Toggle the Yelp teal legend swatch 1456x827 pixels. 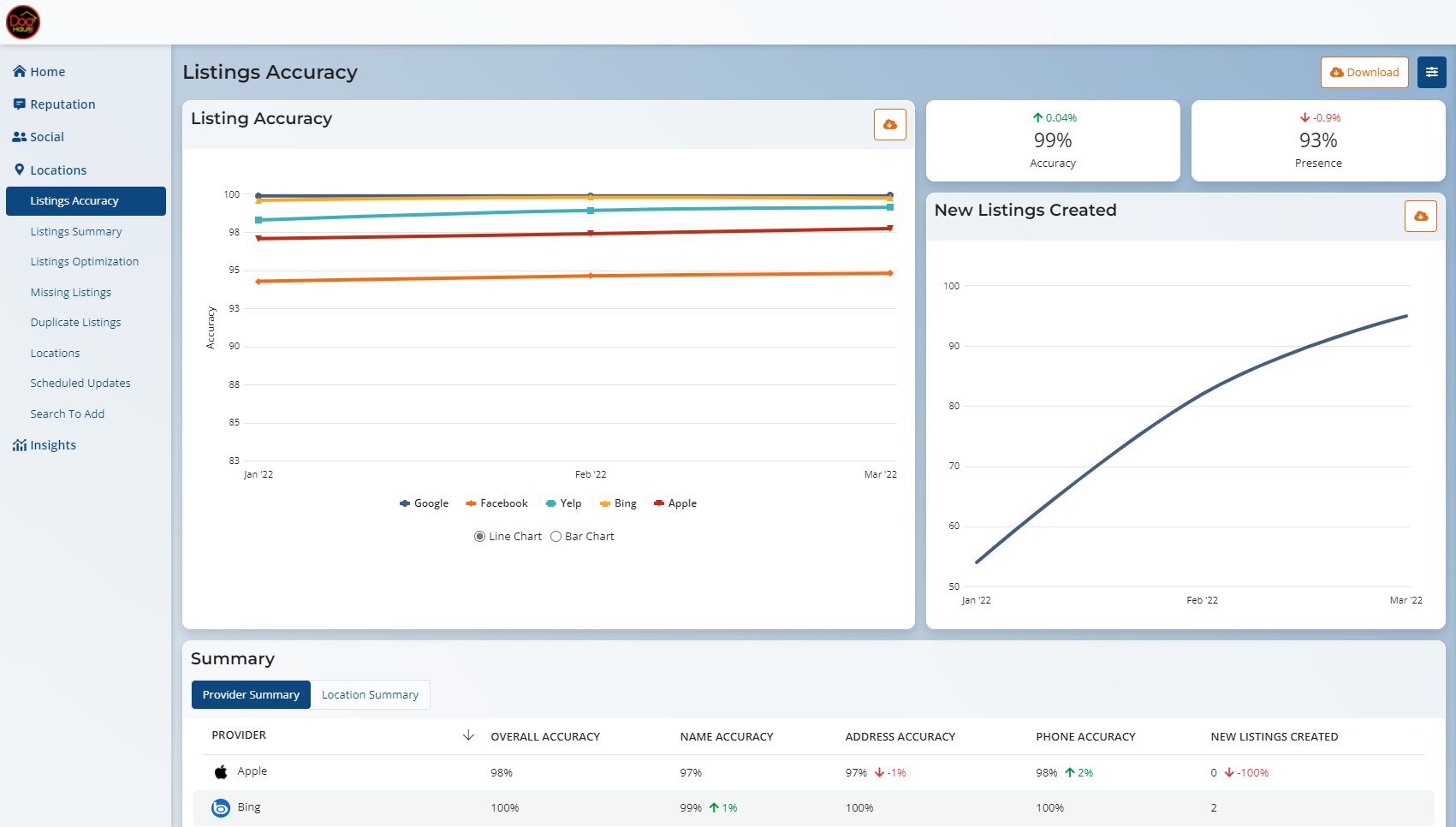[551, 503]
